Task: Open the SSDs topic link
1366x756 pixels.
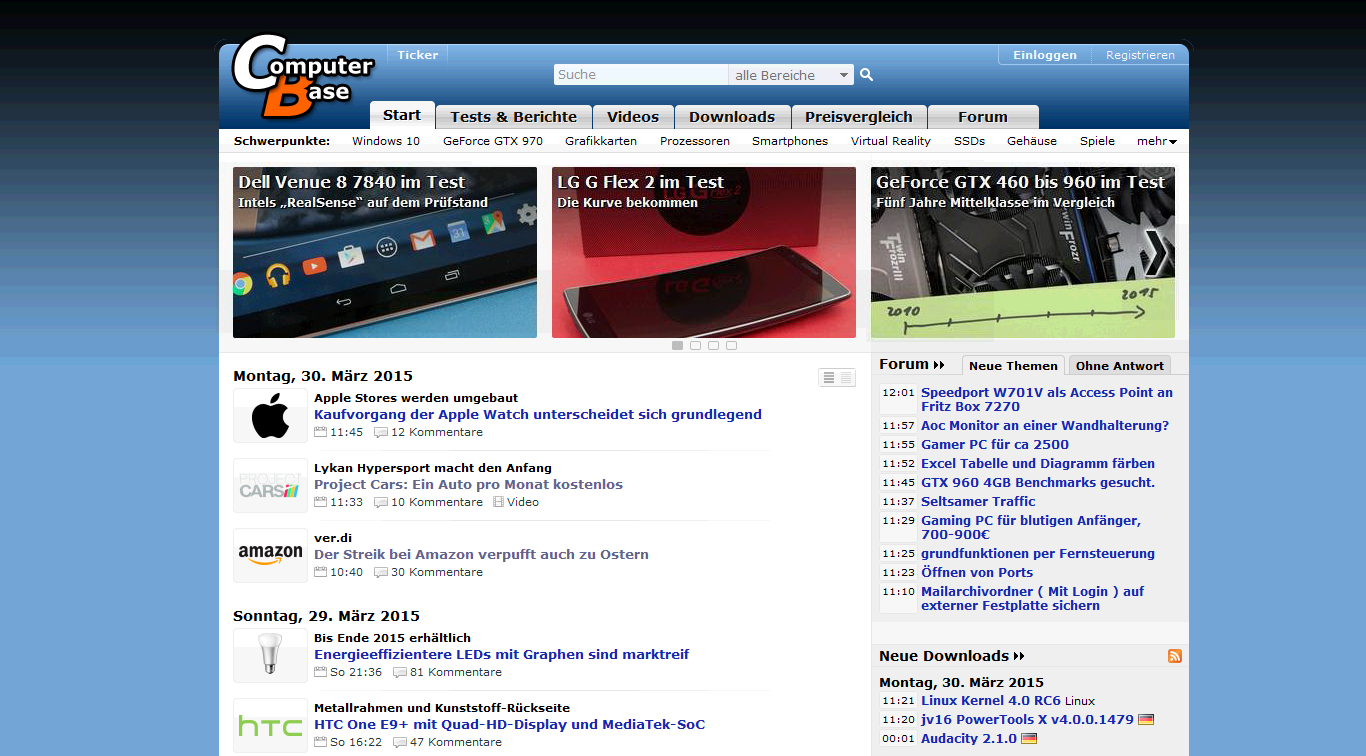Action: [969, 141]
